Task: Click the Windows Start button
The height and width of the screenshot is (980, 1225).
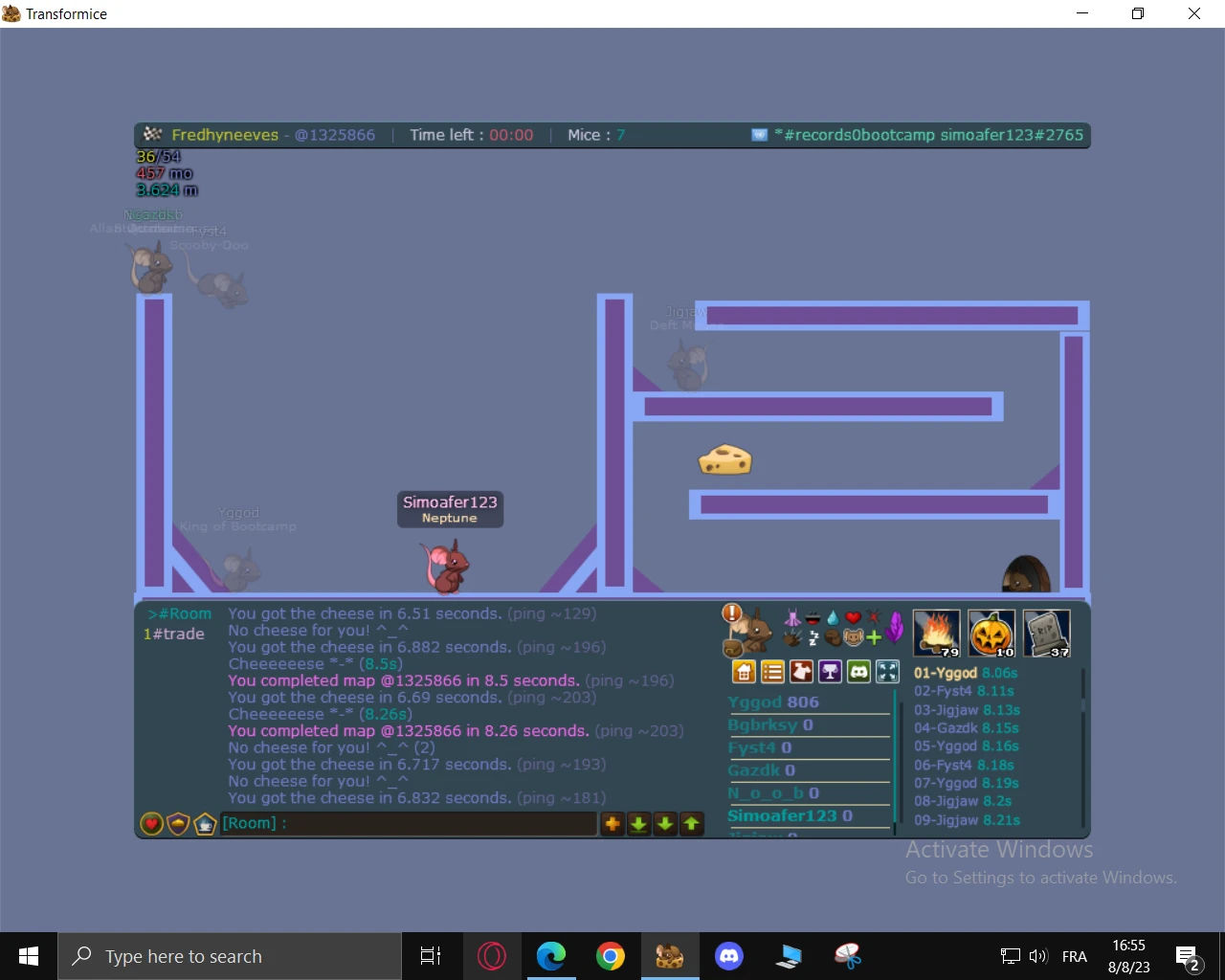Action: [x=29, y=956]
